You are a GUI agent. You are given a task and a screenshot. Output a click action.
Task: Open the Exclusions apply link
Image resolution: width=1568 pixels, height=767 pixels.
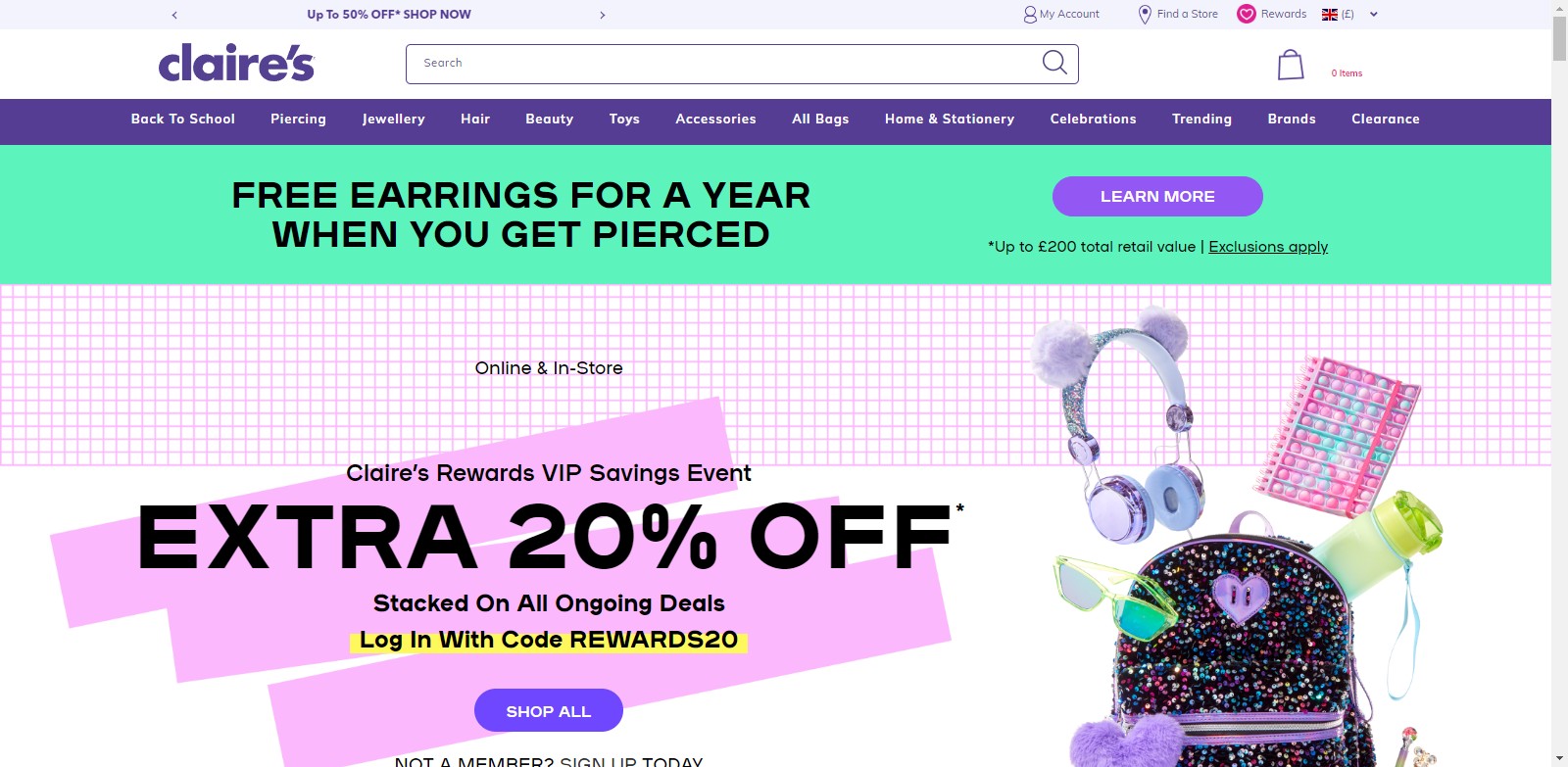[1268, 247]
